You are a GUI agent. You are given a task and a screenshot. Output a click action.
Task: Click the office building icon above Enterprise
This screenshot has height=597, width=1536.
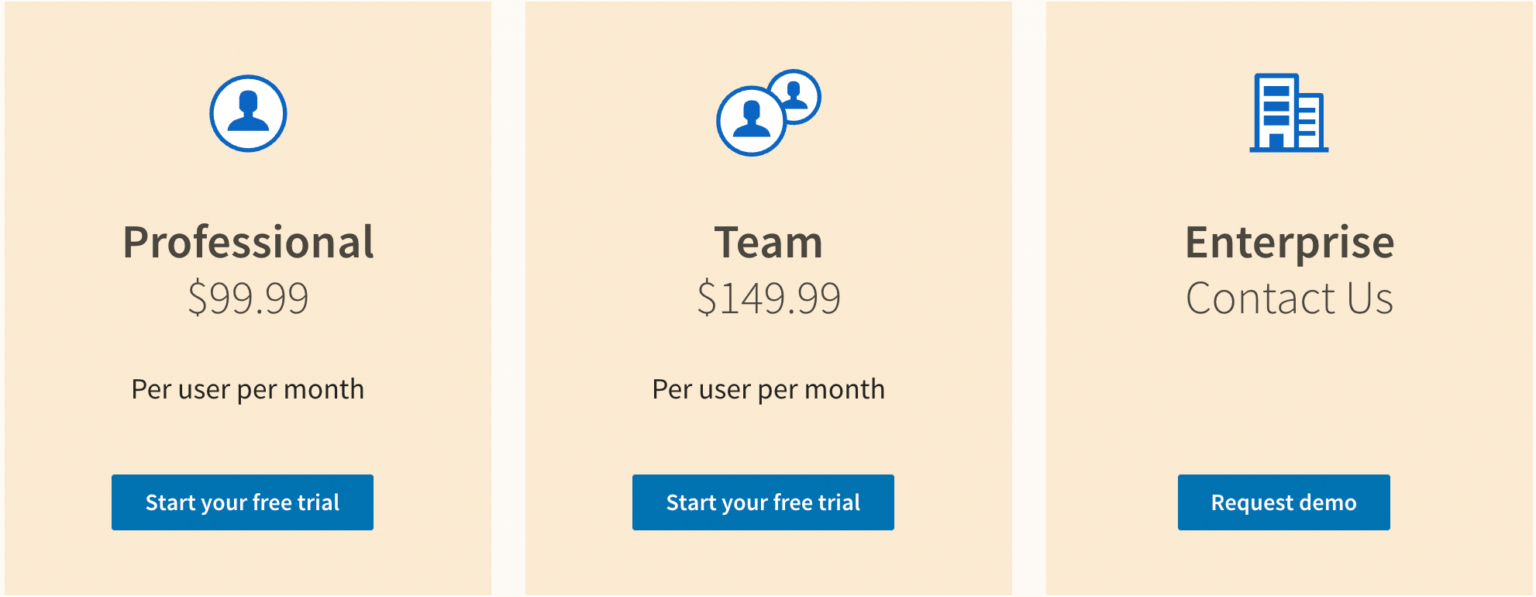click(1288, 113)
